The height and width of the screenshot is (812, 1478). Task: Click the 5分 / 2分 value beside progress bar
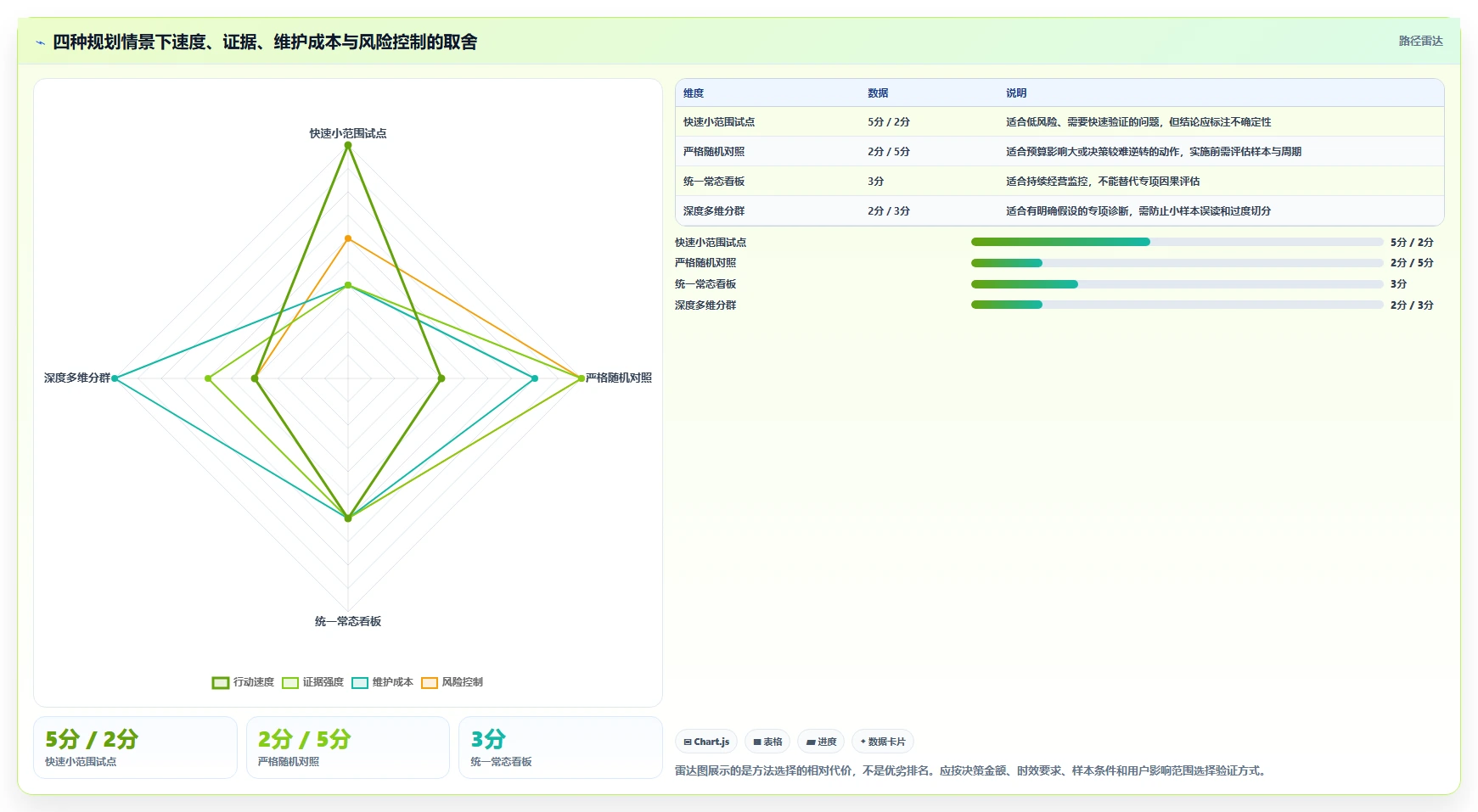pos(1412,243)
